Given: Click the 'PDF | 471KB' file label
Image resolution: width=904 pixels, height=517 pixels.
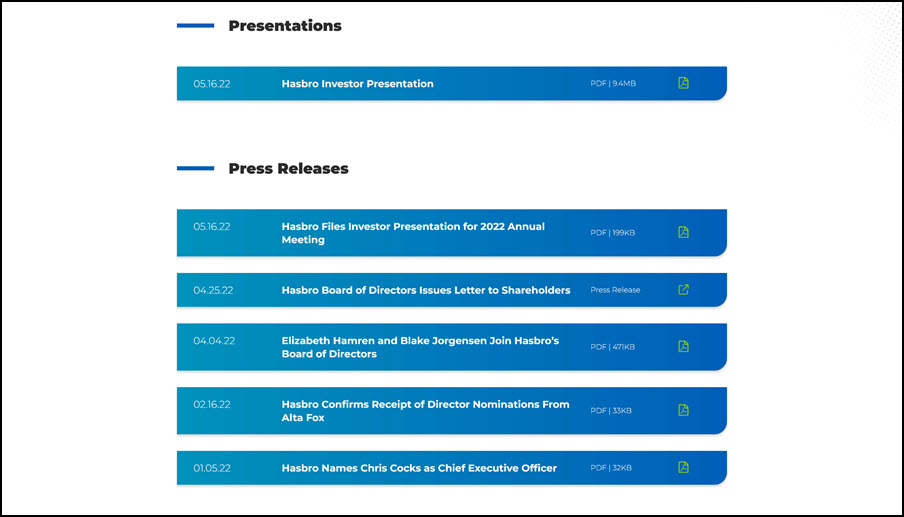Looking at the screenshot, I should tap(612, 347).
